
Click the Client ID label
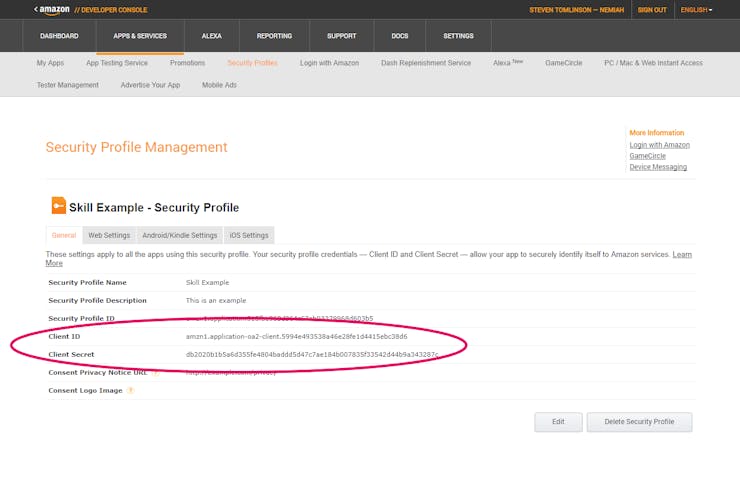64,337
